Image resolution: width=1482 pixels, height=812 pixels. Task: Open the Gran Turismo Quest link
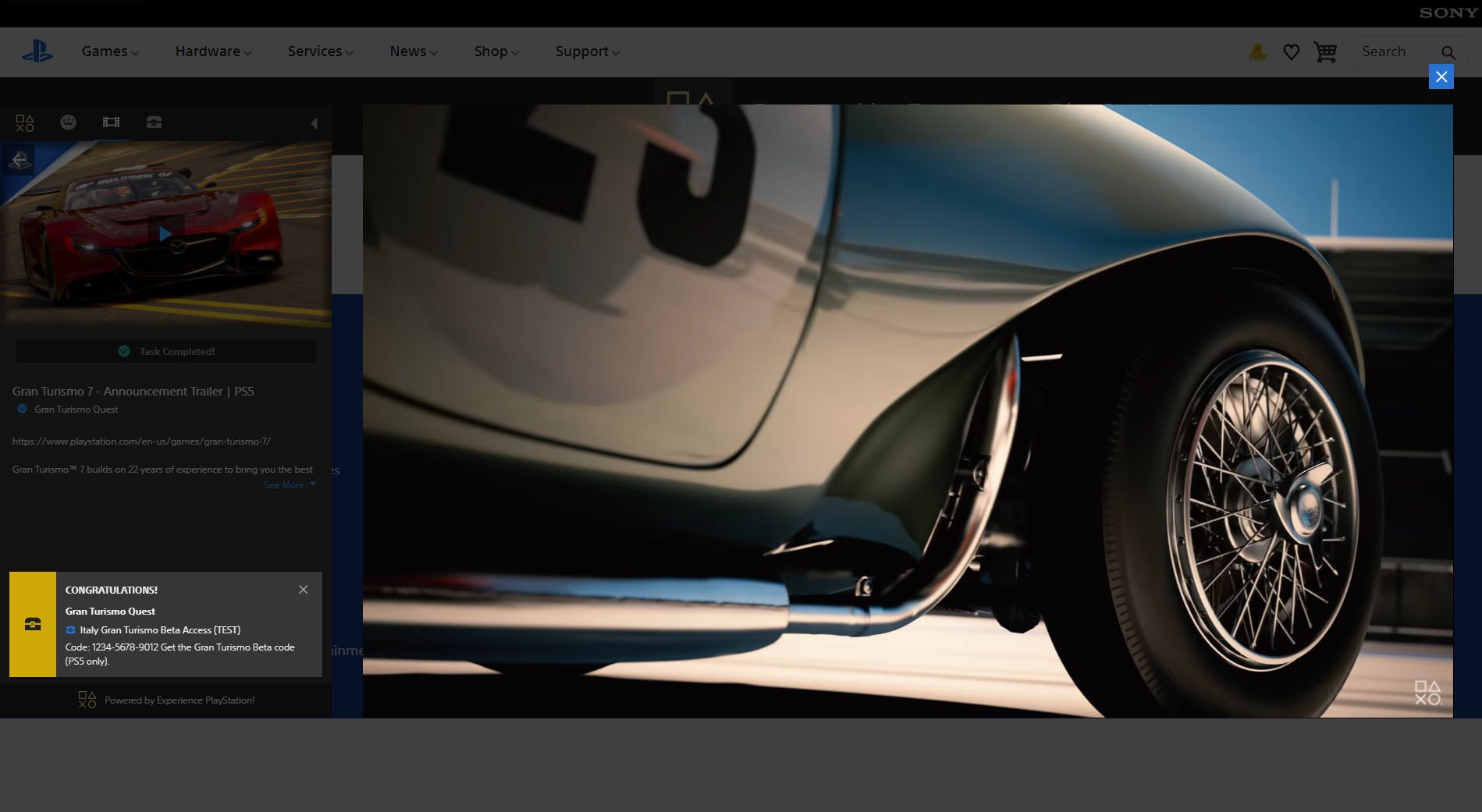click(76, 410)
